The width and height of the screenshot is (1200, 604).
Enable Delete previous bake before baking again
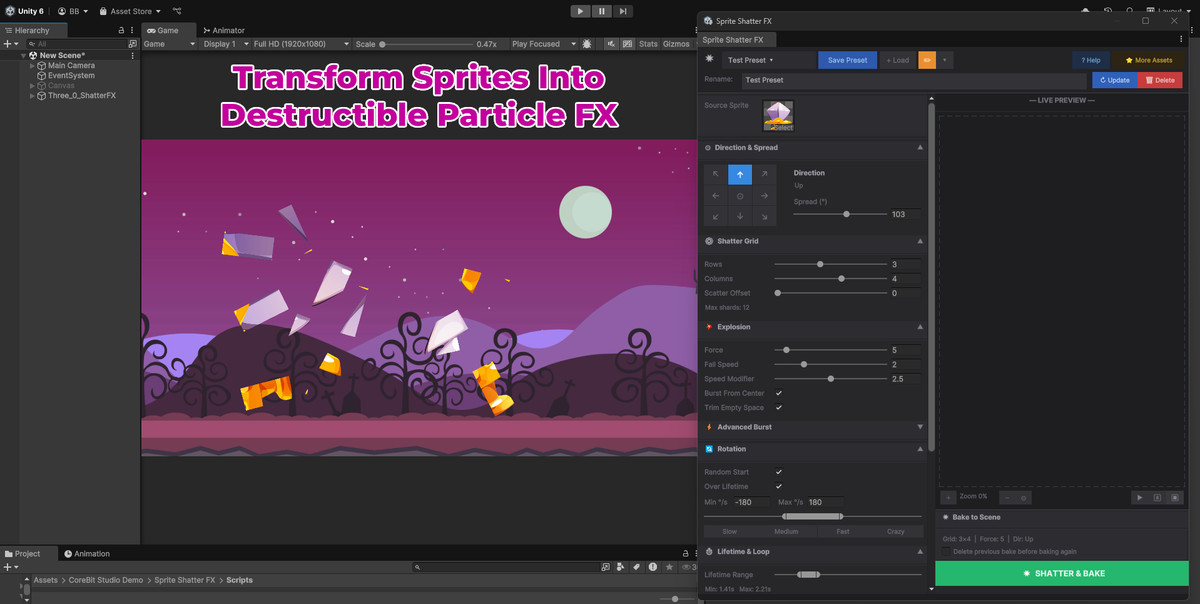(x=947, y=551)
